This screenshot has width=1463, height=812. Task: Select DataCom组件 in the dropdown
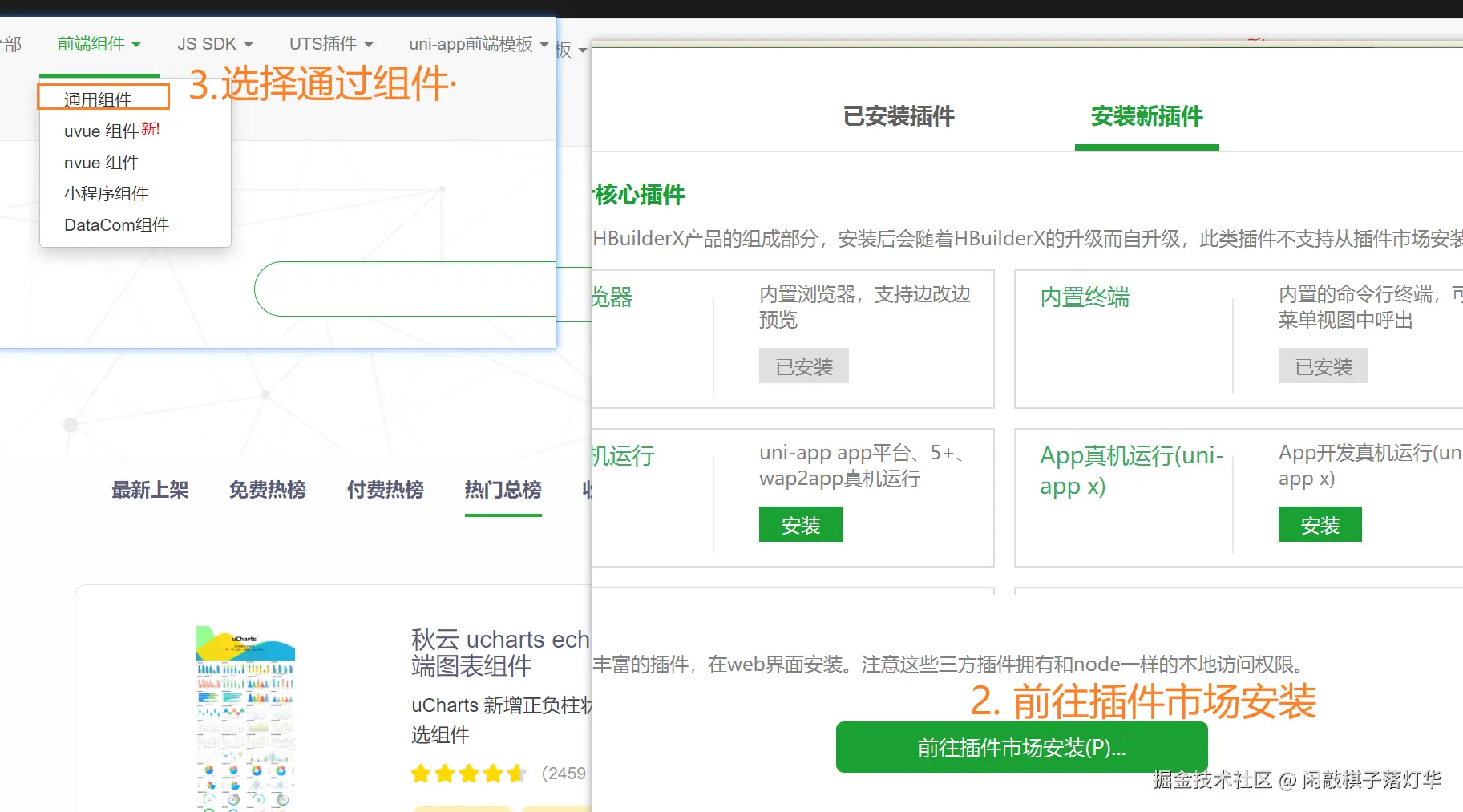click(116, 224)
